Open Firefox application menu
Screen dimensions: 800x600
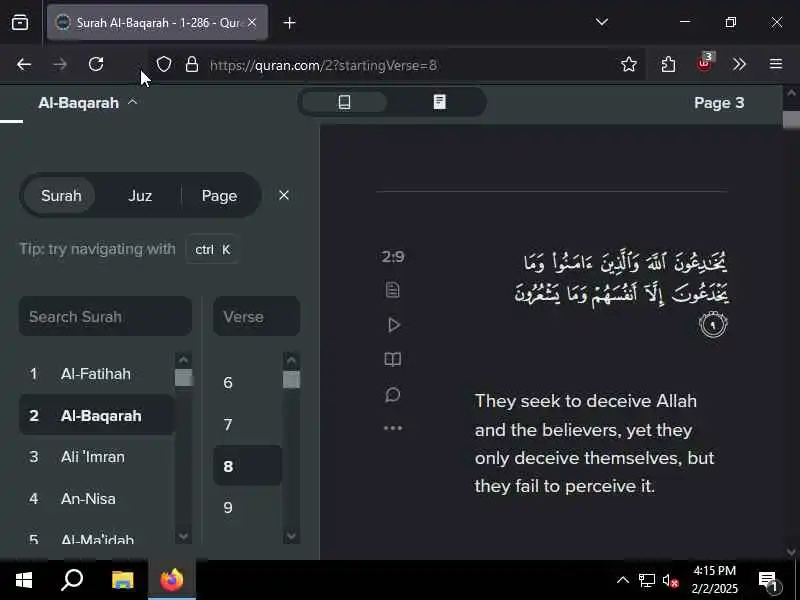pos(776,65)
